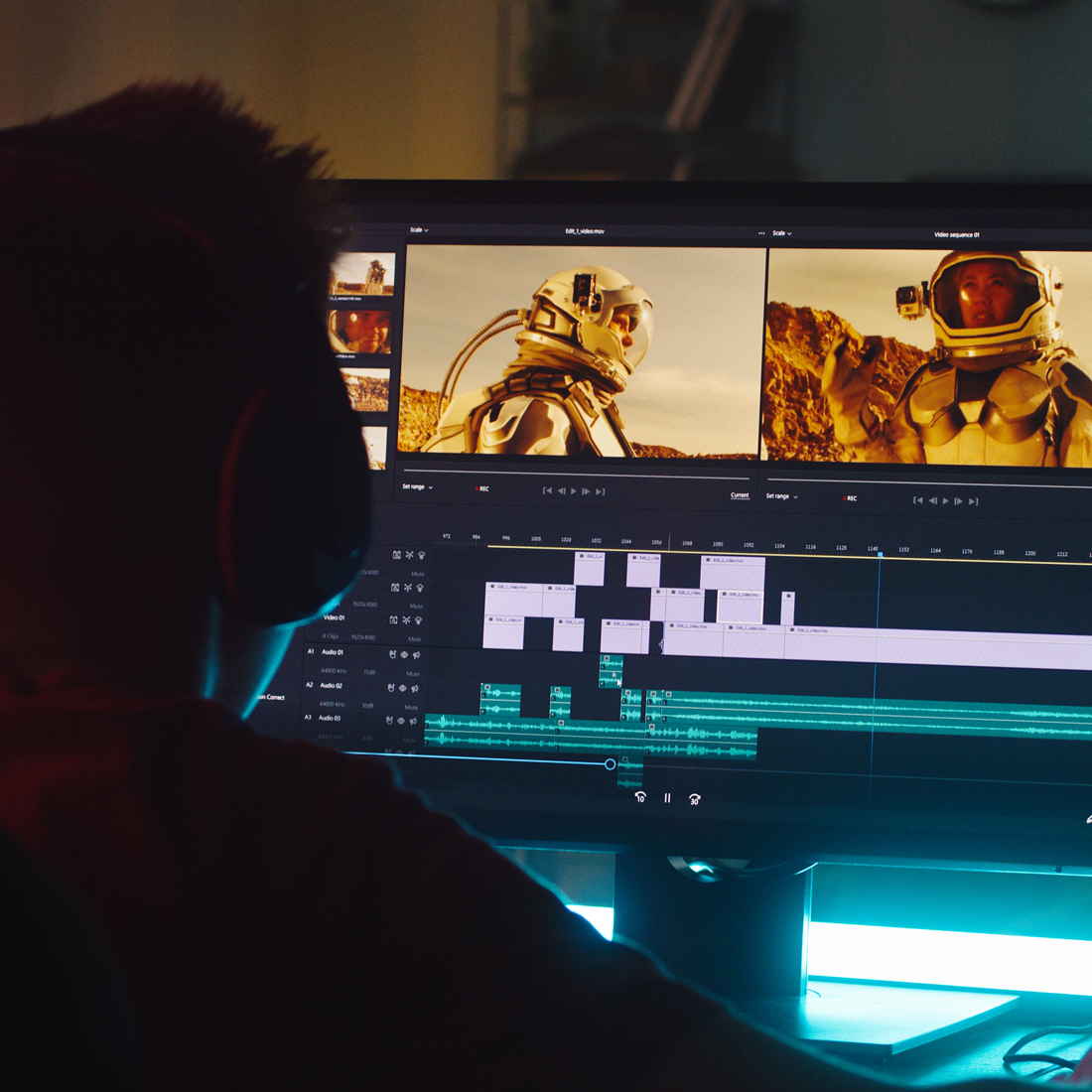Open the Scale dropdown above Edit_1_video.mov

click(417, 231)
